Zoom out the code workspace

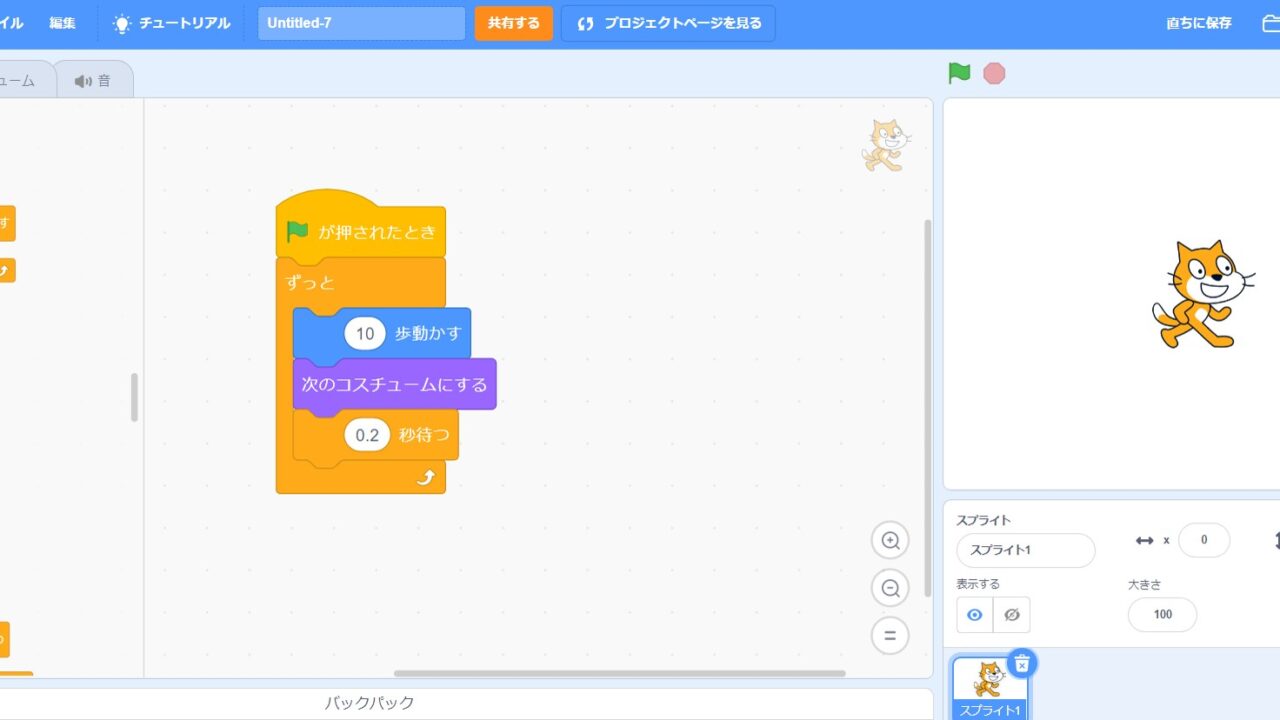click(x=890, y=588)
